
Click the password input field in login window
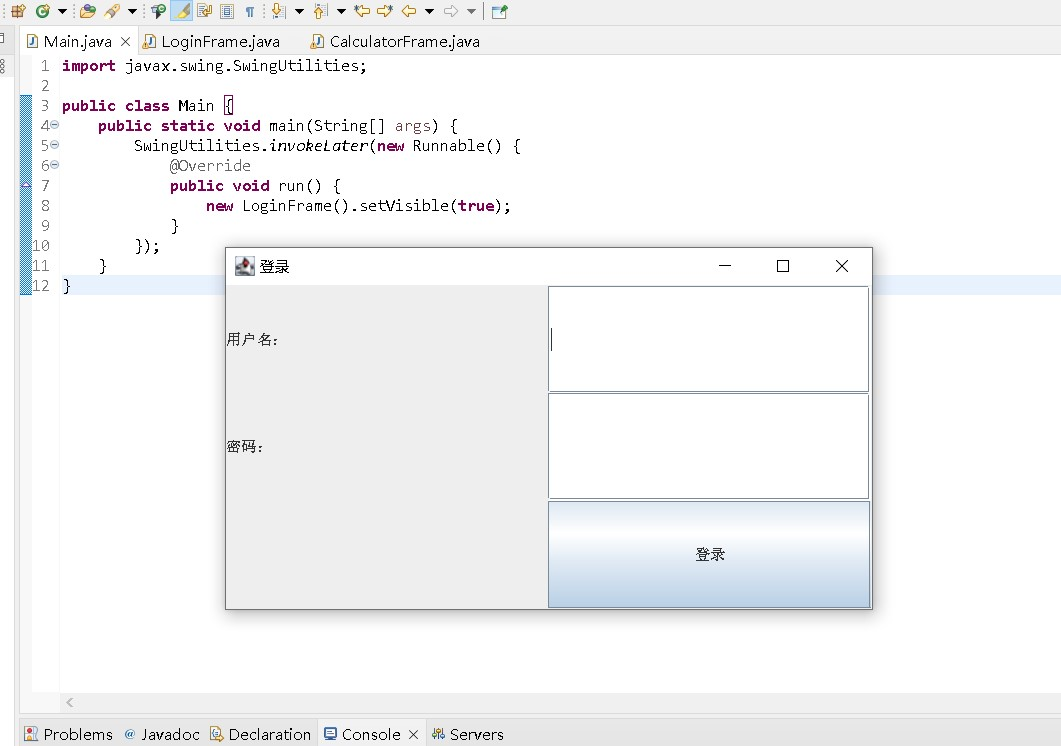coord(708,446)
